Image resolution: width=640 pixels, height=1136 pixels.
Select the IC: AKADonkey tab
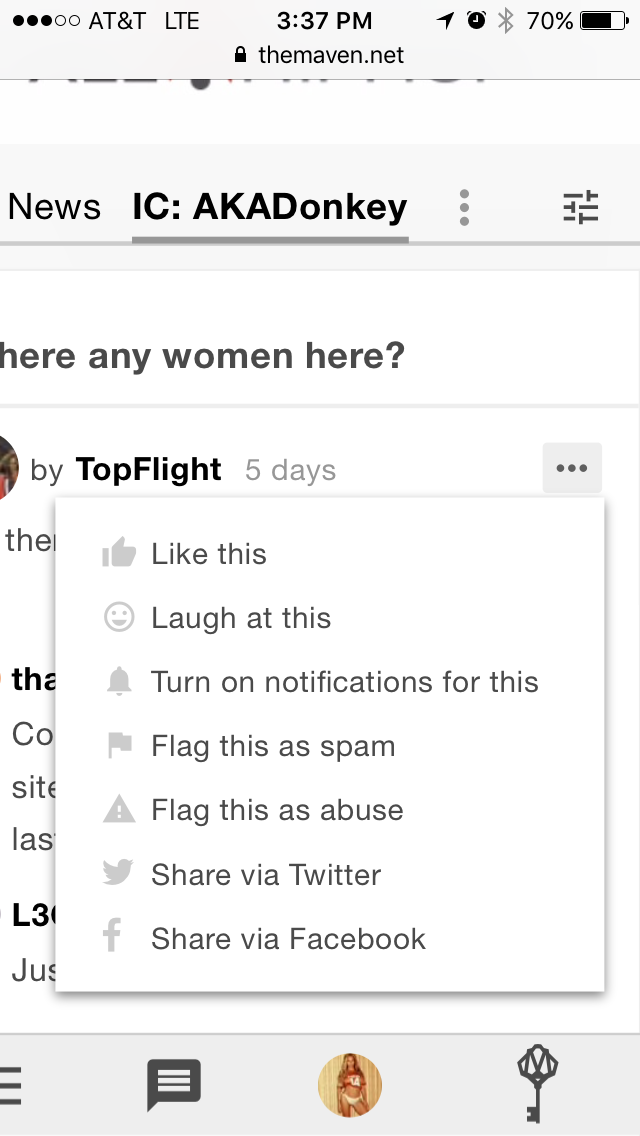point(270,207)
